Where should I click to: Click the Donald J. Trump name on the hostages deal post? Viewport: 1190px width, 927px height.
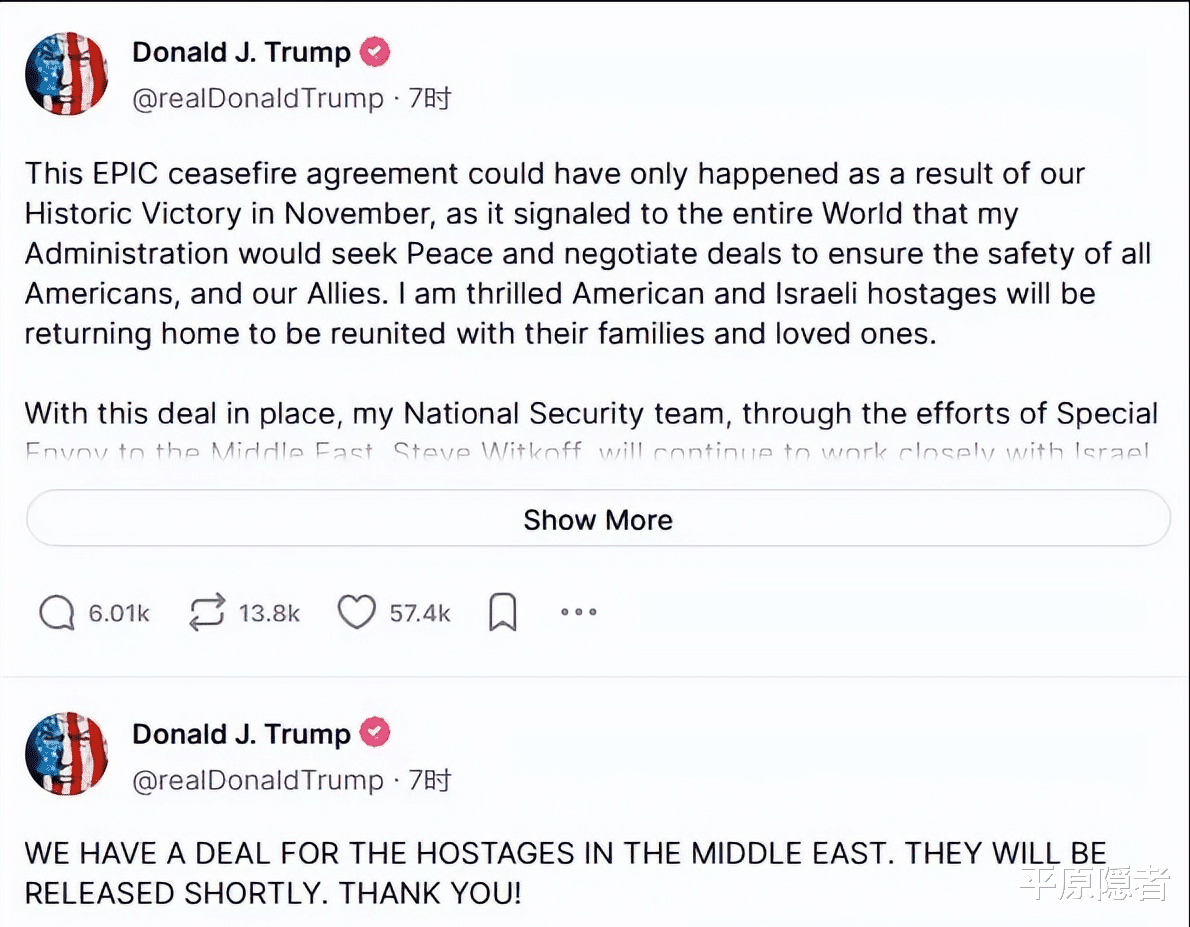(241, 733)
